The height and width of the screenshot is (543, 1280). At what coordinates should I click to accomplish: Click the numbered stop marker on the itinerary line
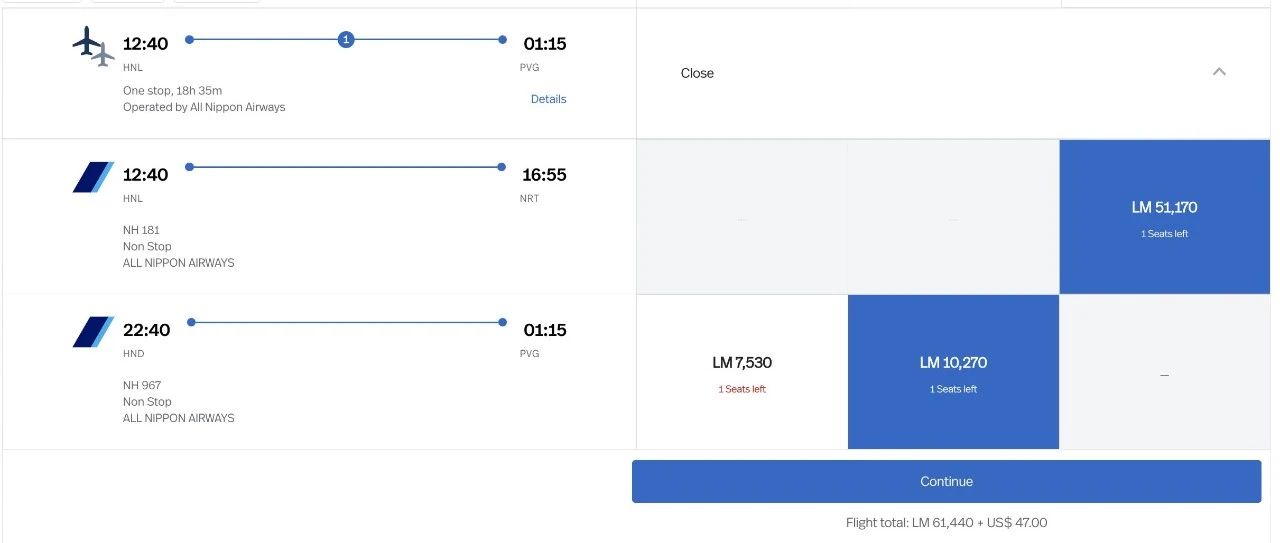346,40
